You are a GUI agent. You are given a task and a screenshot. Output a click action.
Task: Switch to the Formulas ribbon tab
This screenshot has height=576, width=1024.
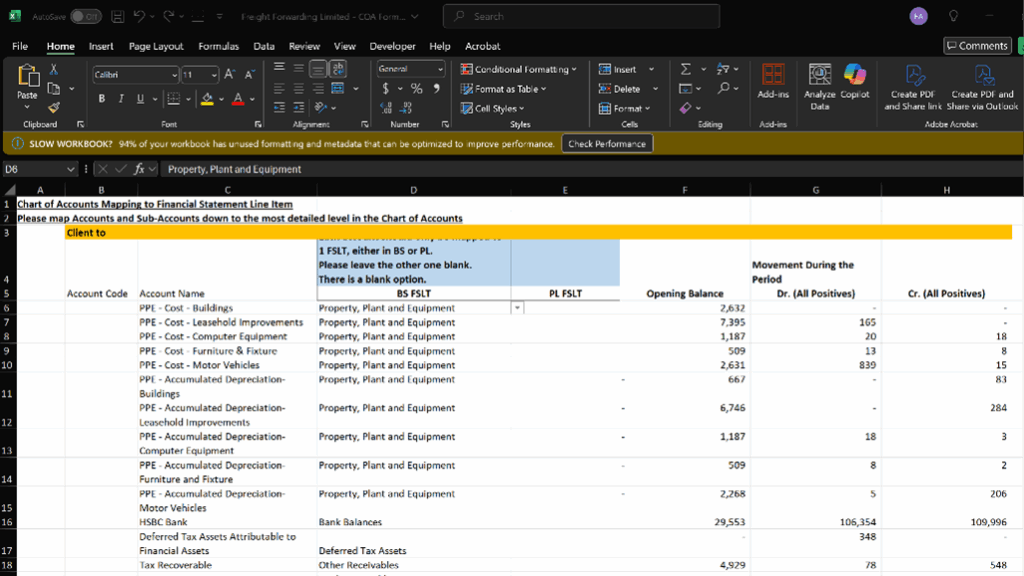pos(218,46)
